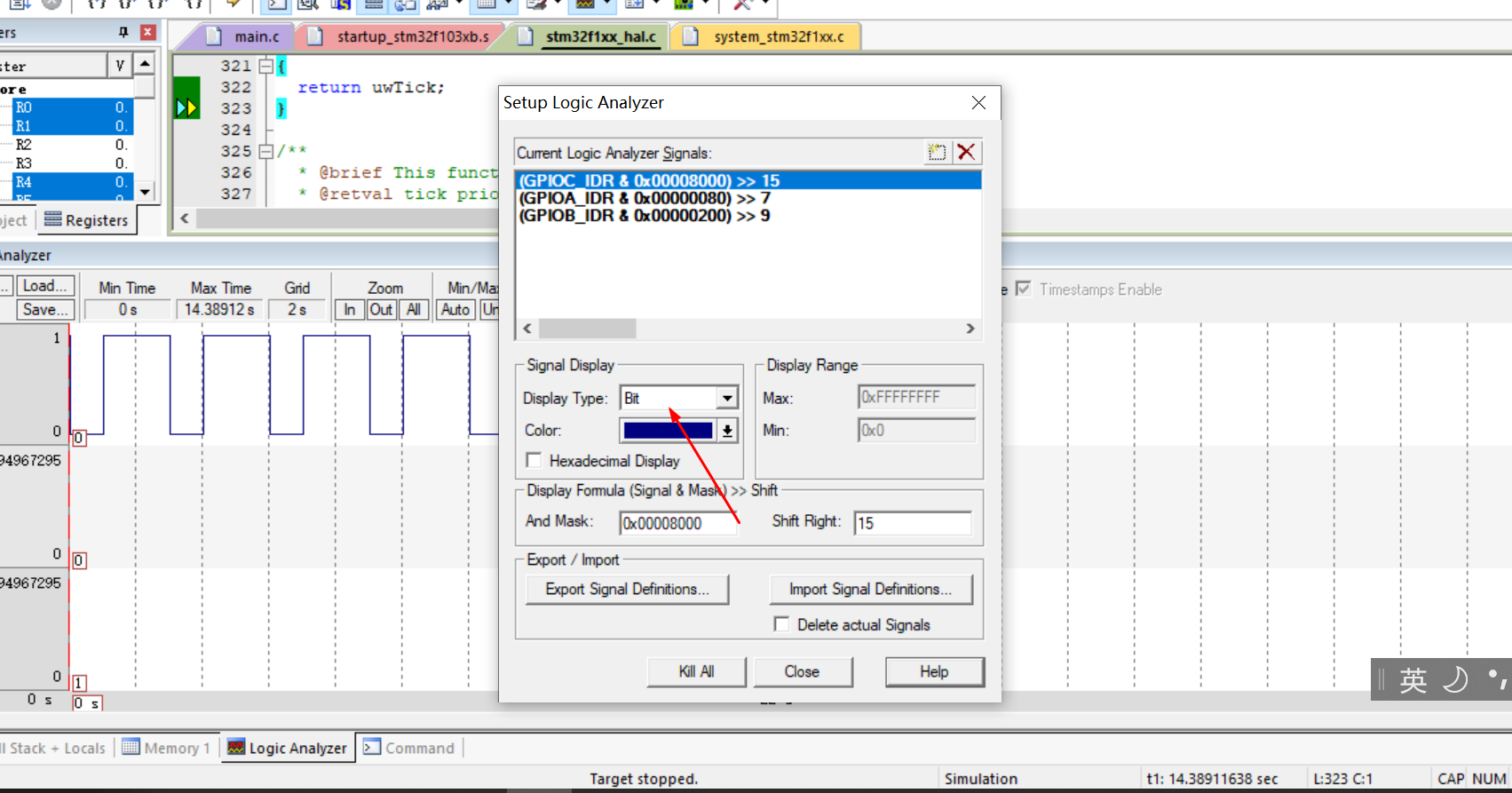The width and height of the screenshot is (1512, 793).
Task: Click the Load... button in Logic Analyzer
Action: [x=44, y=285]
